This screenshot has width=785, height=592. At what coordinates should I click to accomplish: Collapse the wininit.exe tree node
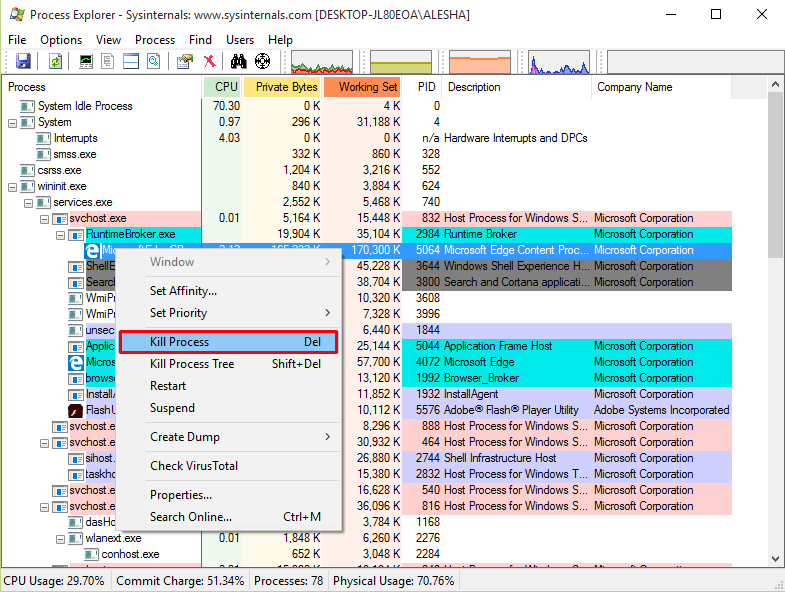[x=13, y=187]
